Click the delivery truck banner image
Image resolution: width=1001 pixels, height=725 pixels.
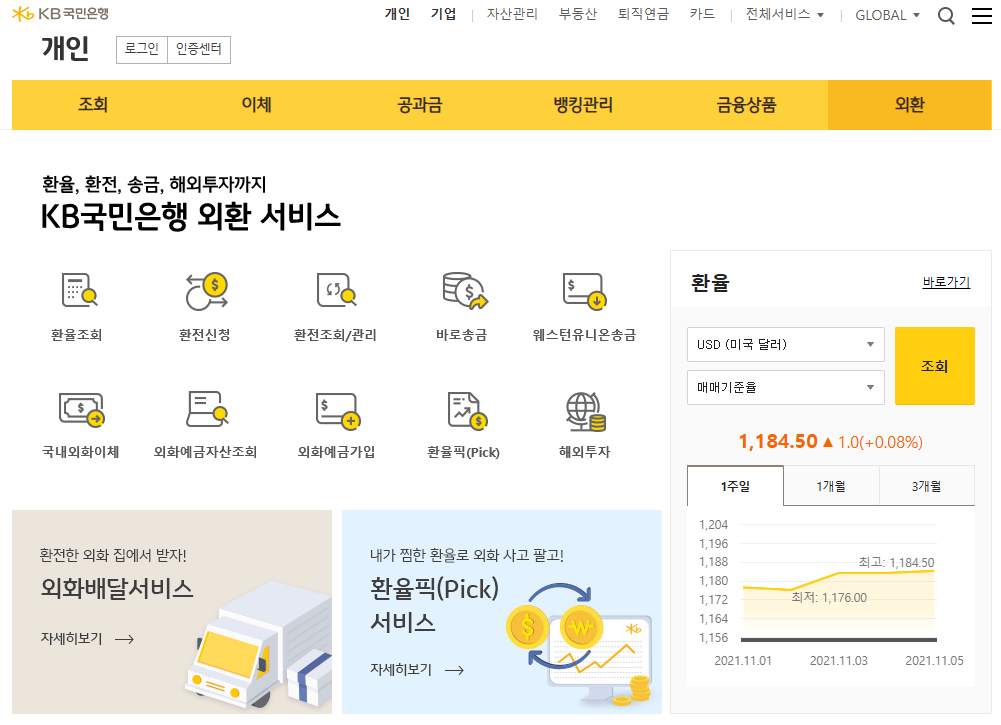[259, 645]
